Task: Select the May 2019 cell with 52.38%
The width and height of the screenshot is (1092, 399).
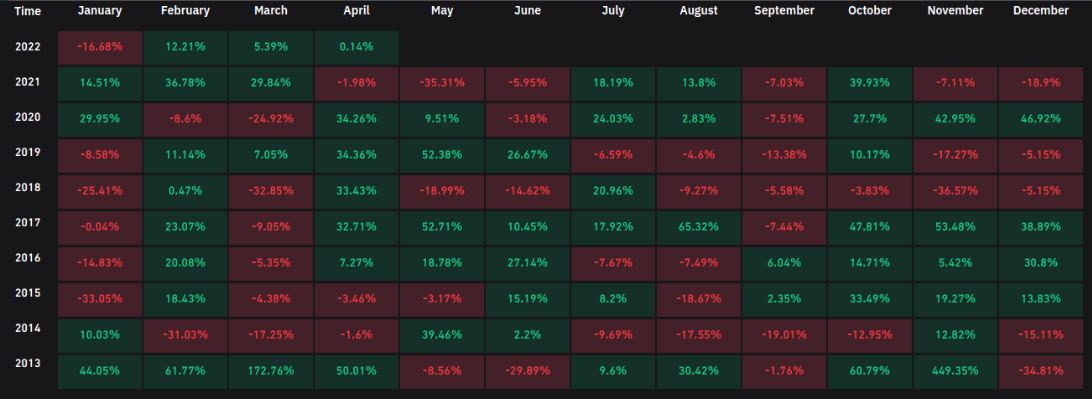Action: (442, 155)
